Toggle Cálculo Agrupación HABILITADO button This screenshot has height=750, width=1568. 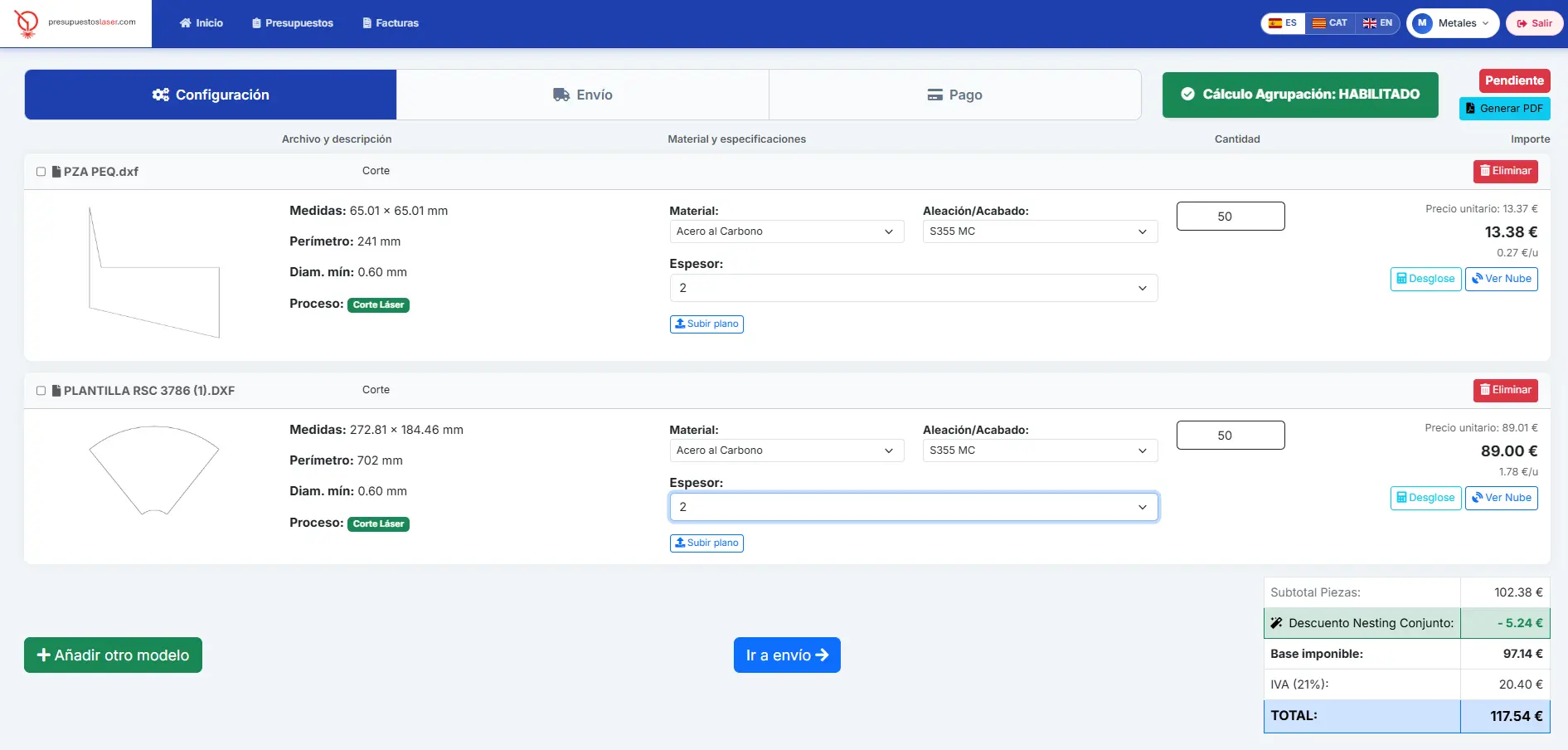(1299, 95)
